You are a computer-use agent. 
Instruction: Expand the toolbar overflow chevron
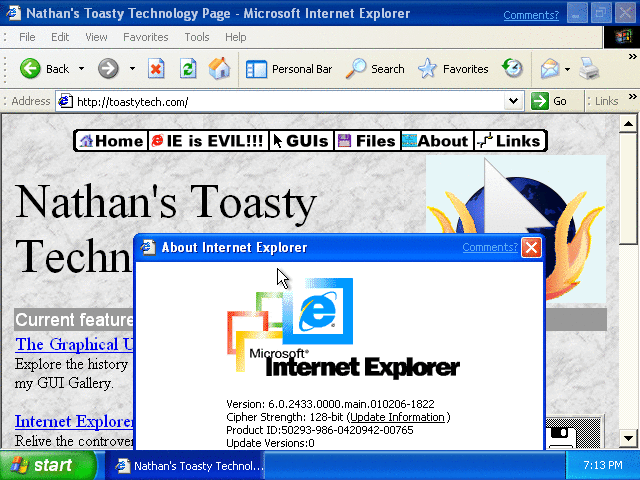pyautogui.click(x=632, y=57)
